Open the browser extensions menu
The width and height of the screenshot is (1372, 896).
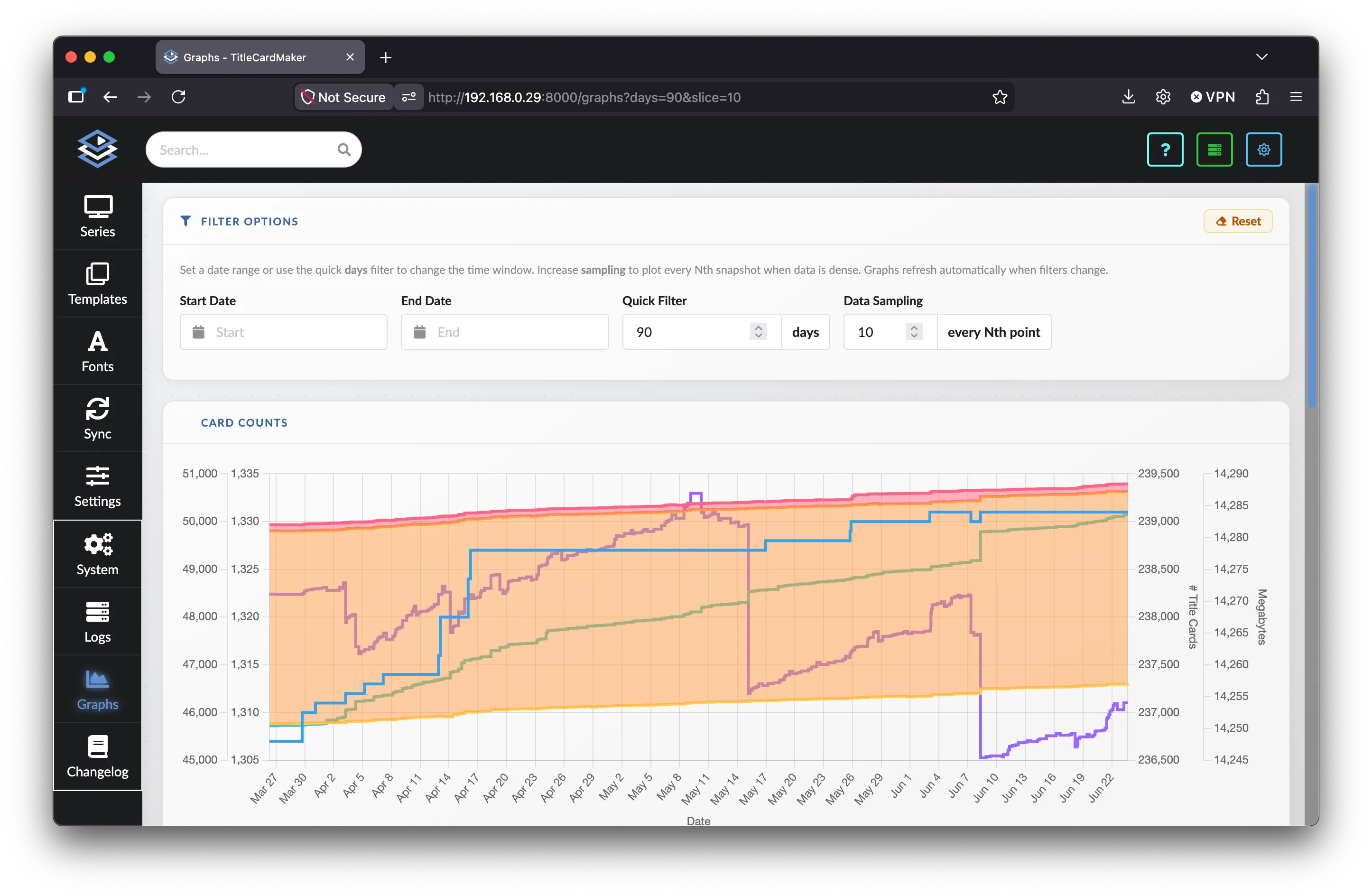coord(1262,97)
